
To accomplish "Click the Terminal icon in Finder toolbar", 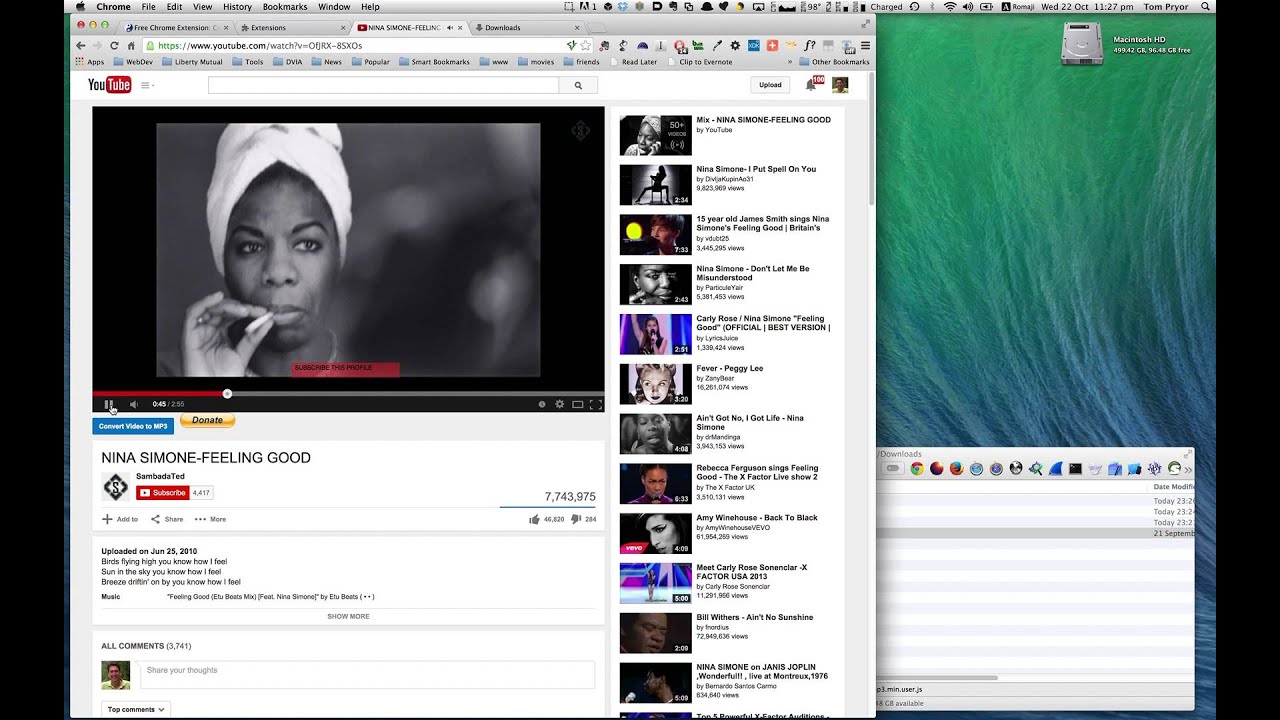I will tap(1075, 468).
